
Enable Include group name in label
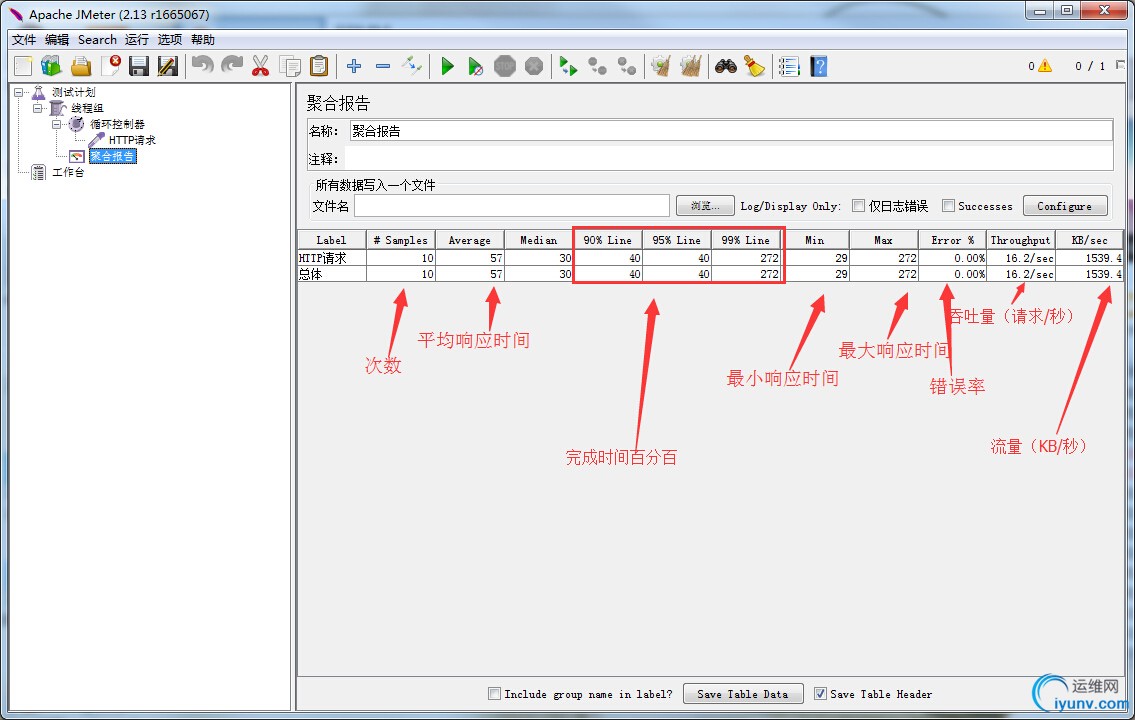point(494,693)
